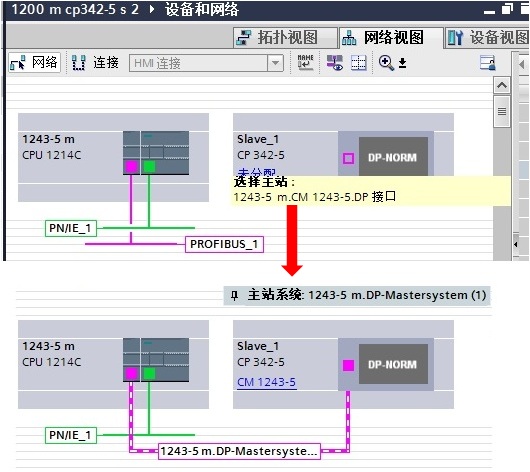The width and height of the screenshot is (530, 472).
Task: Collapse the right side panel arrow
Action: [522, 64]
